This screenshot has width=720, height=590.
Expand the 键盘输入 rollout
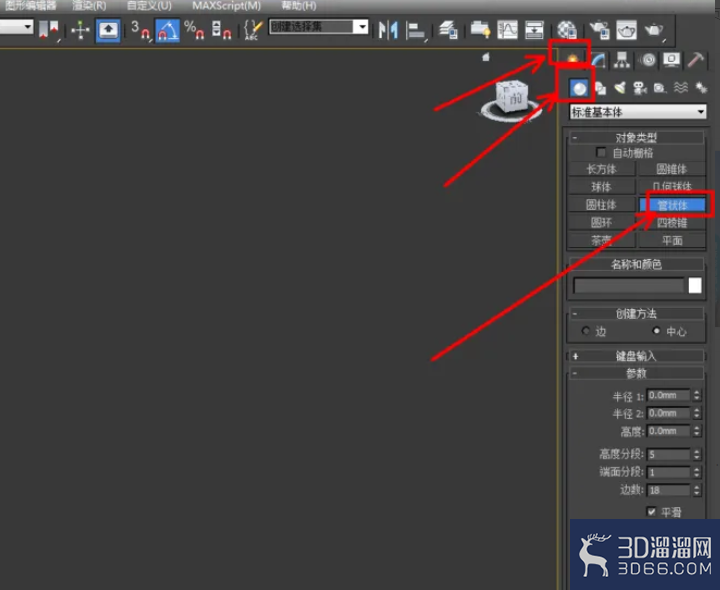point(636,356)
